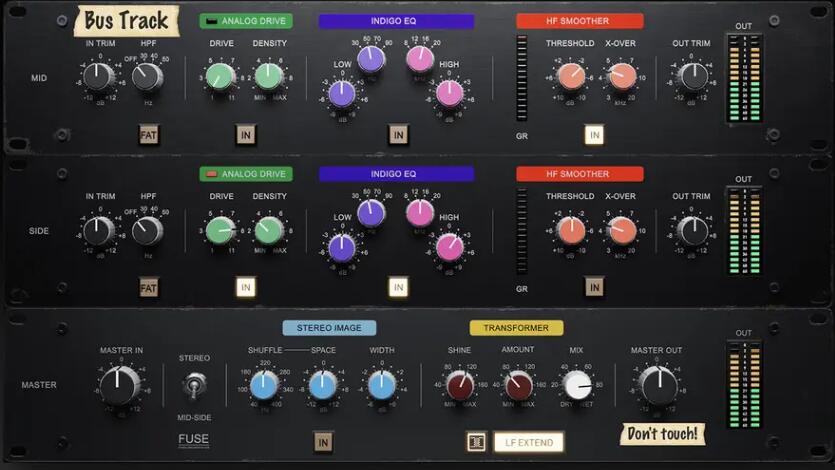Viewport: 835px width, 470px height.
Task: Click the STEREO IMAGE section label
Action: (x=329, y=327)
